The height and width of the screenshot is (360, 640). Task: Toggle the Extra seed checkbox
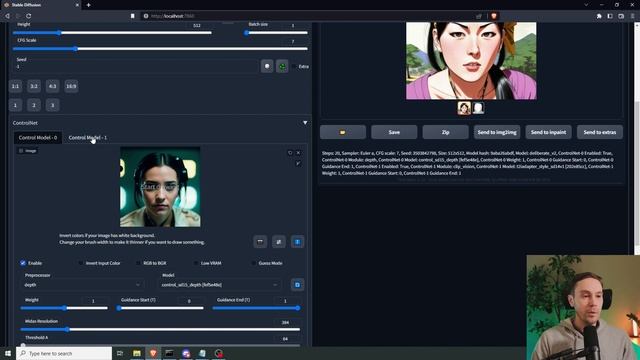point(294,66)
